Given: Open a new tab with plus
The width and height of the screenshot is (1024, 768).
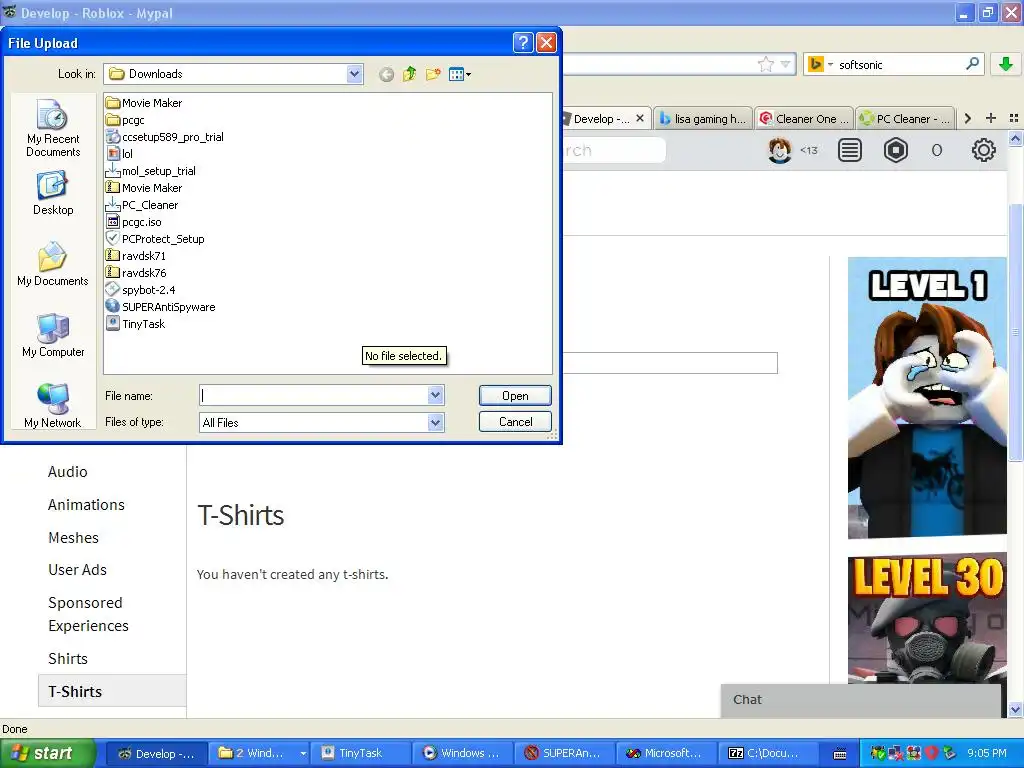Looking at the screenshot, I should click(991, 118).
